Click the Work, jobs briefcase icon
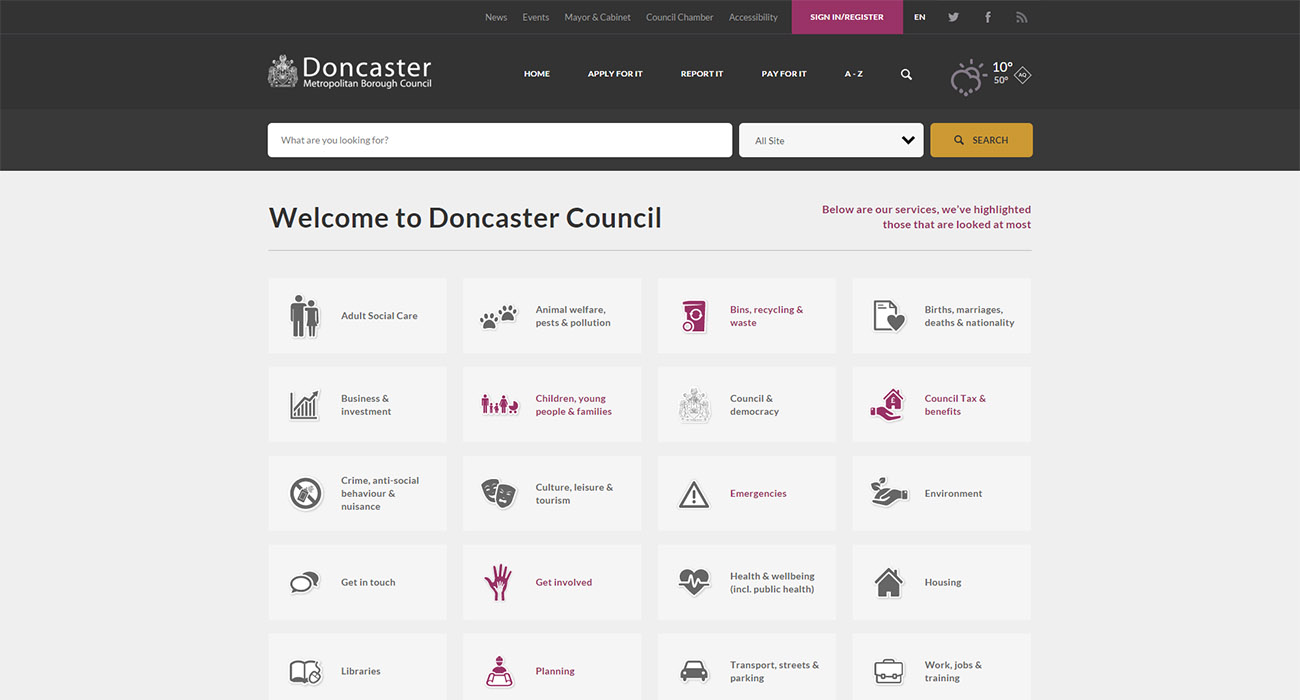The width and height of the screenshot is (1300, 700). click(x=888, y=670)
